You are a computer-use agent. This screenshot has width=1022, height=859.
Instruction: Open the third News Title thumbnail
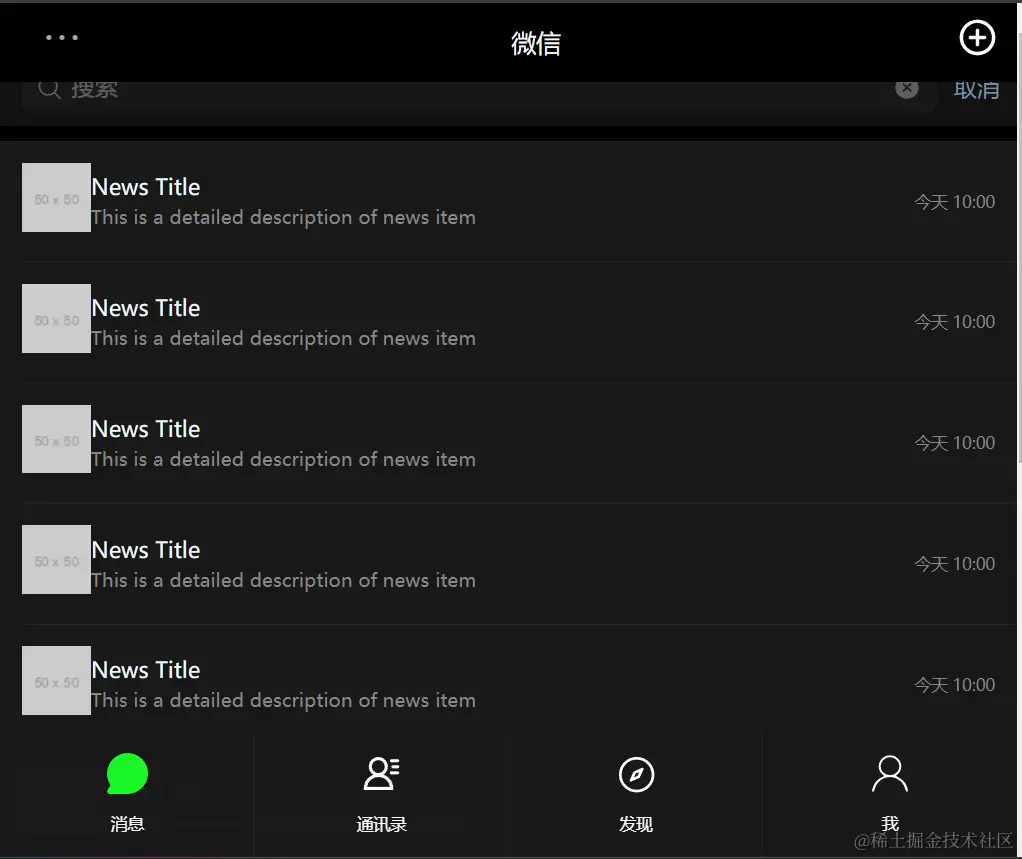[x=56, y=439]
